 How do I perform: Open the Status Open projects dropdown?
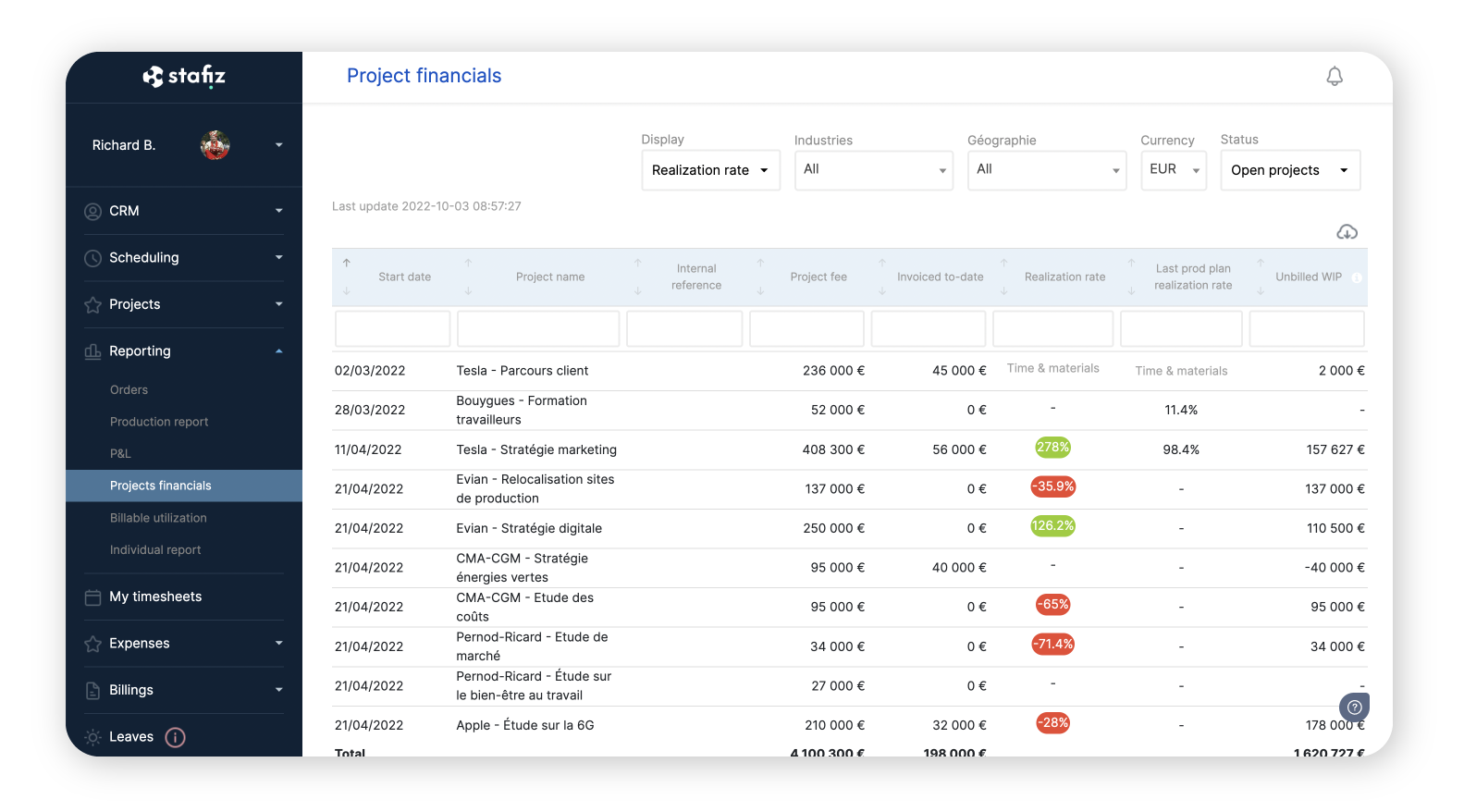pos(1290,170)
